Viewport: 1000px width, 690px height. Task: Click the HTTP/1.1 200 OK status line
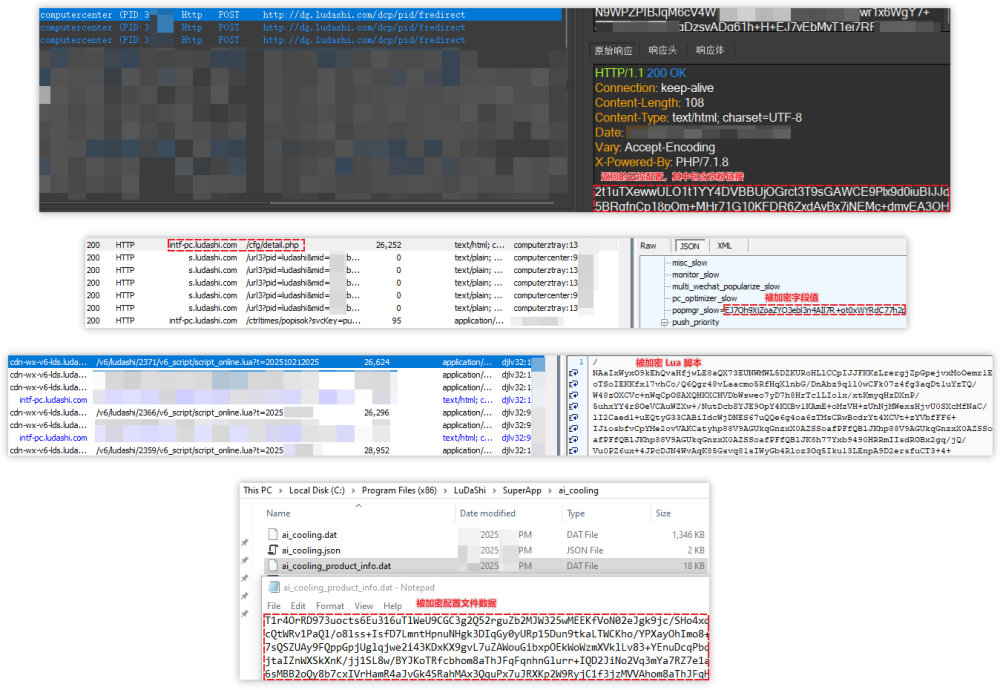click(x=640, y=73)
